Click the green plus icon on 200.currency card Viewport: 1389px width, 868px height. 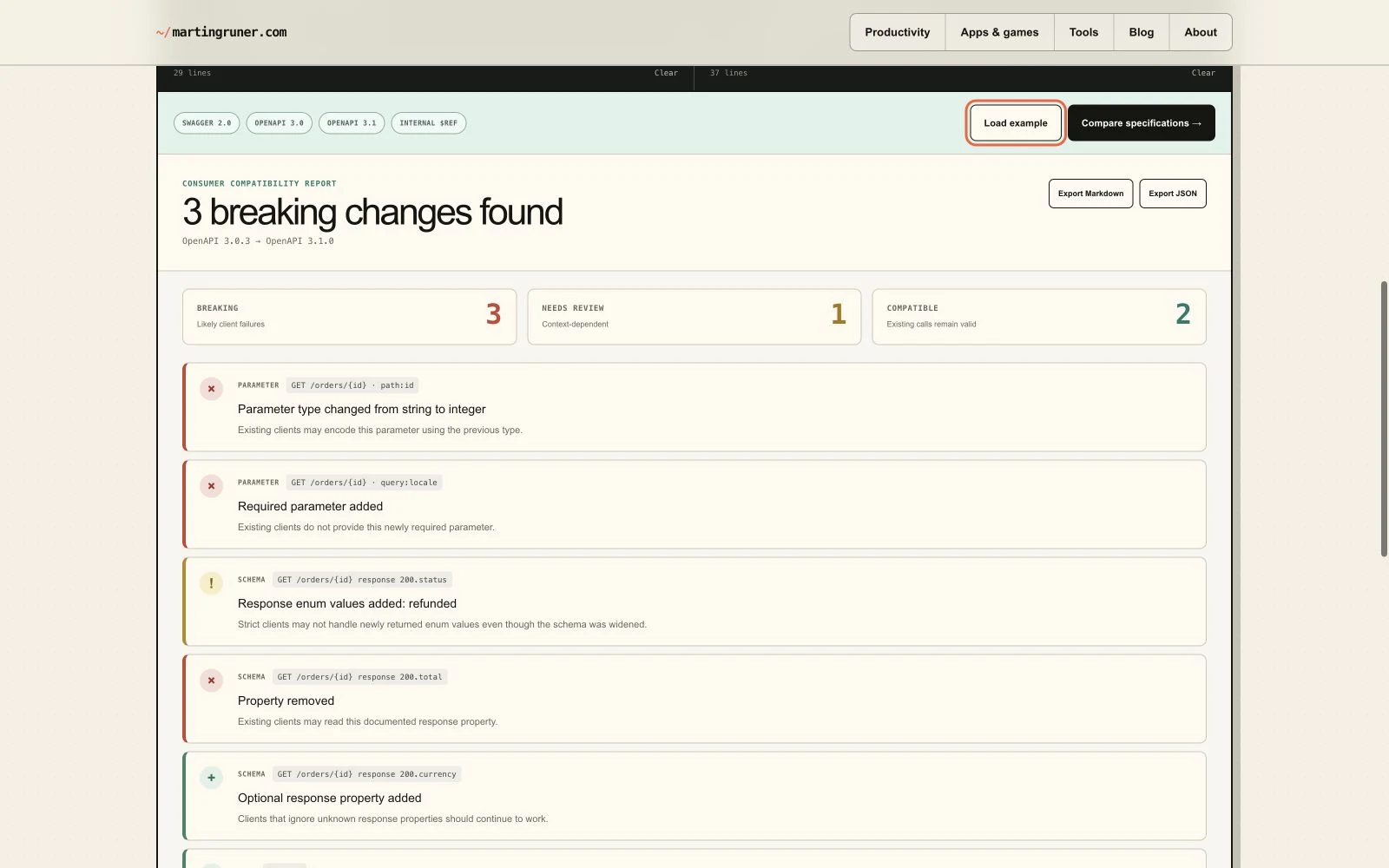(x=211, y=778)
